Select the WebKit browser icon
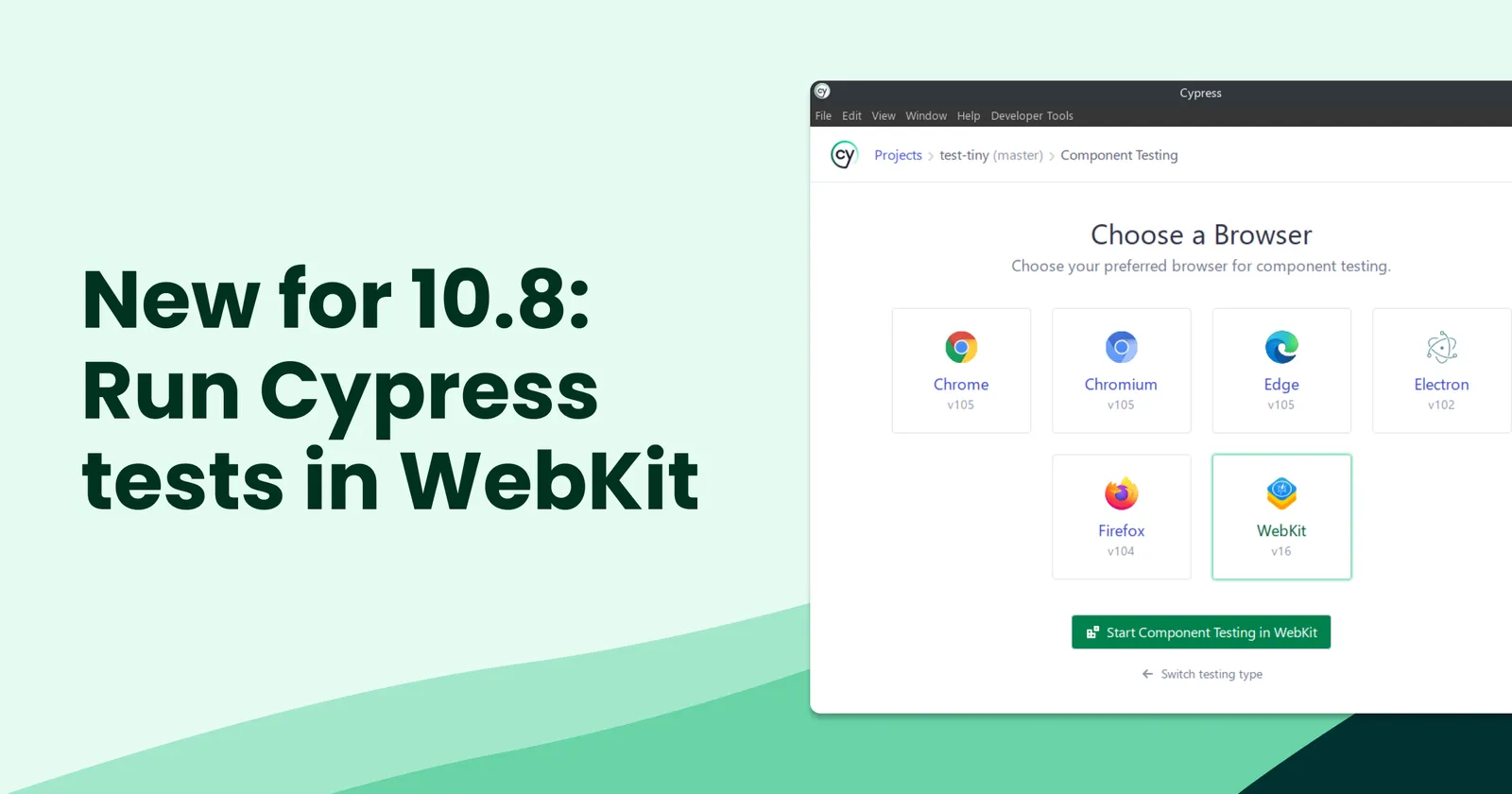 [x=1281, y=493]
